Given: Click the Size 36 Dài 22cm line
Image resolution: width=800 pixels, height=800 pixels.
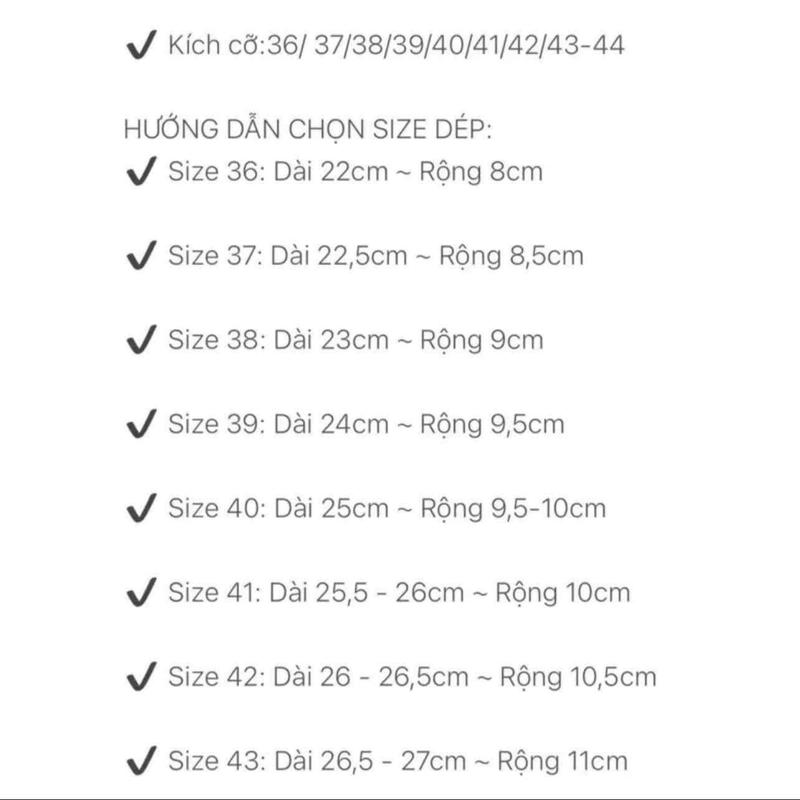Looking at the screenshot, I should click(x=356, y=172).
